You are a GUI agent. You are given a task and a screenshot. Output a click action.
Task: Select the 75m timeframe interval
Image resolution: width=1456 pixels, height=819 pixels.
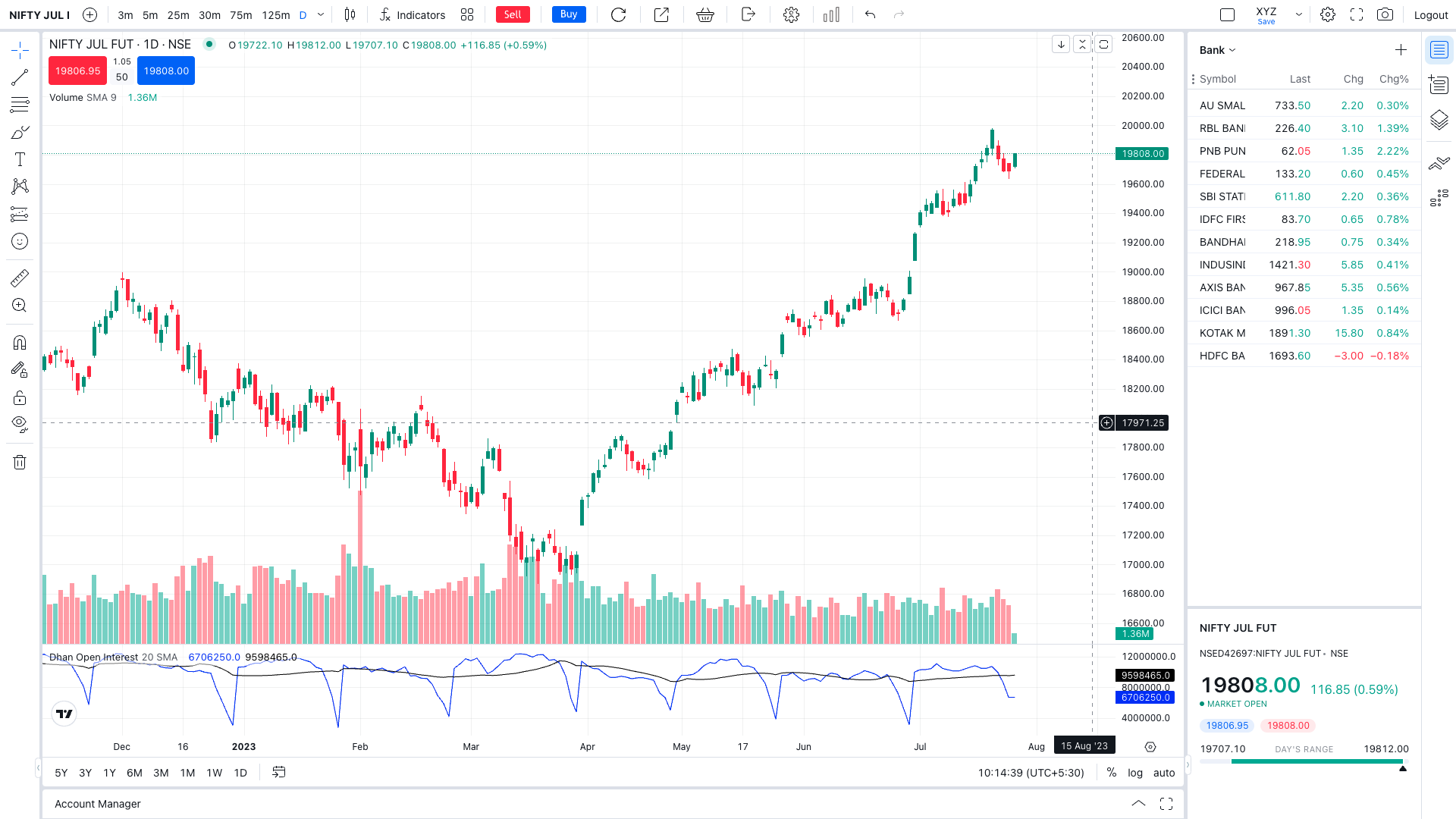[240, 15]
